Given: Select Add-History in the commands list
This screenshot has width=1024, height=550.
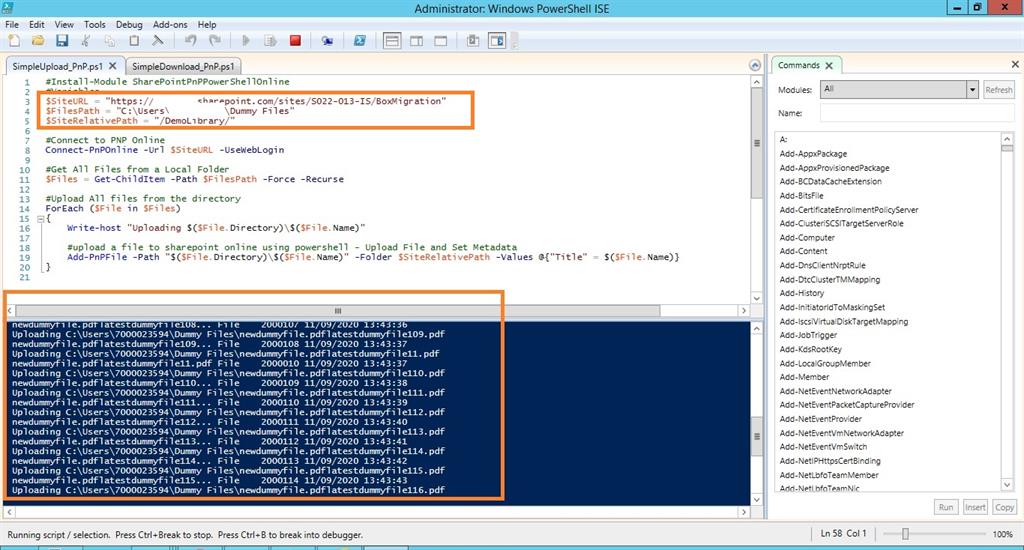Looking at the screenshot, I should [x=802, y=293].
